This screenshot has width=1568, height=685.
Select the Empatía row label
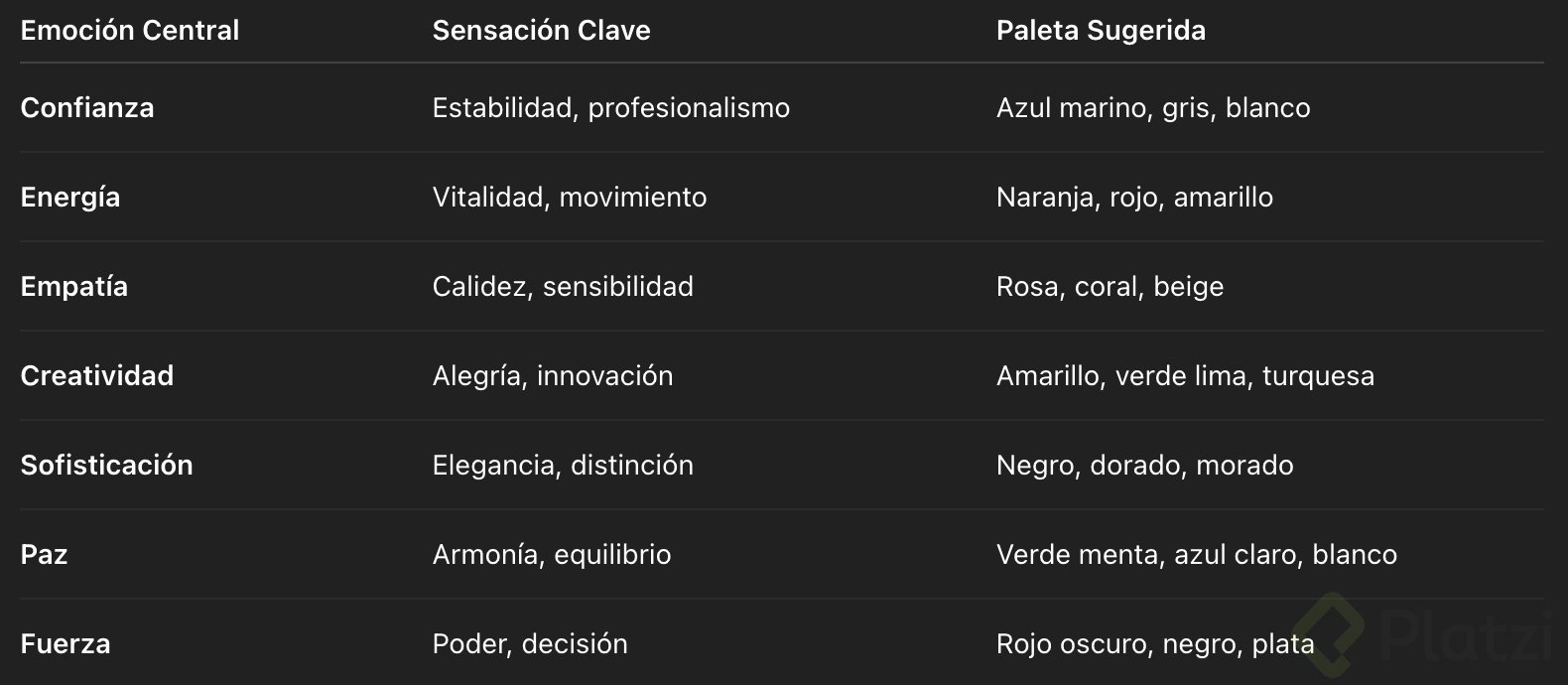(74, 287)
